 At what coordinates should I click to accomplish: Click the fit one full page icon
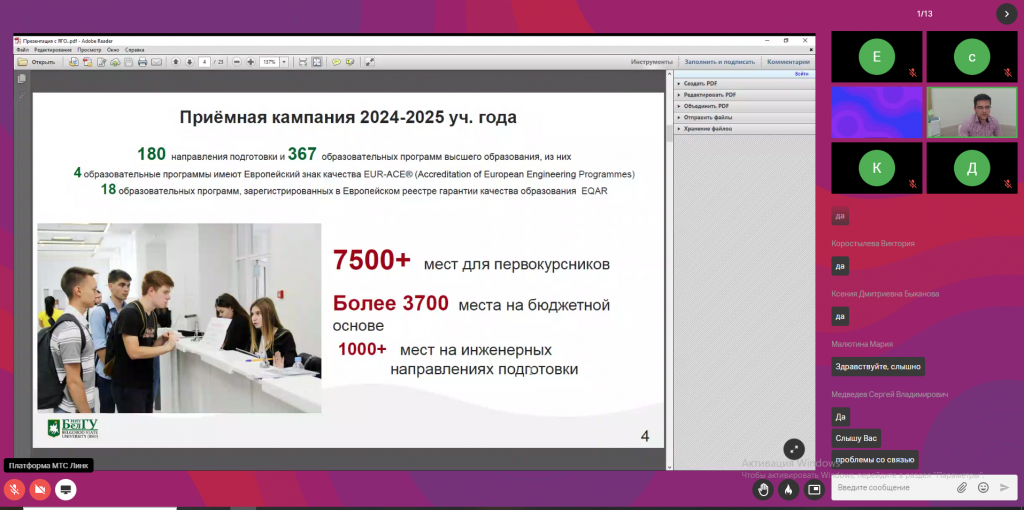coord(317,62)
